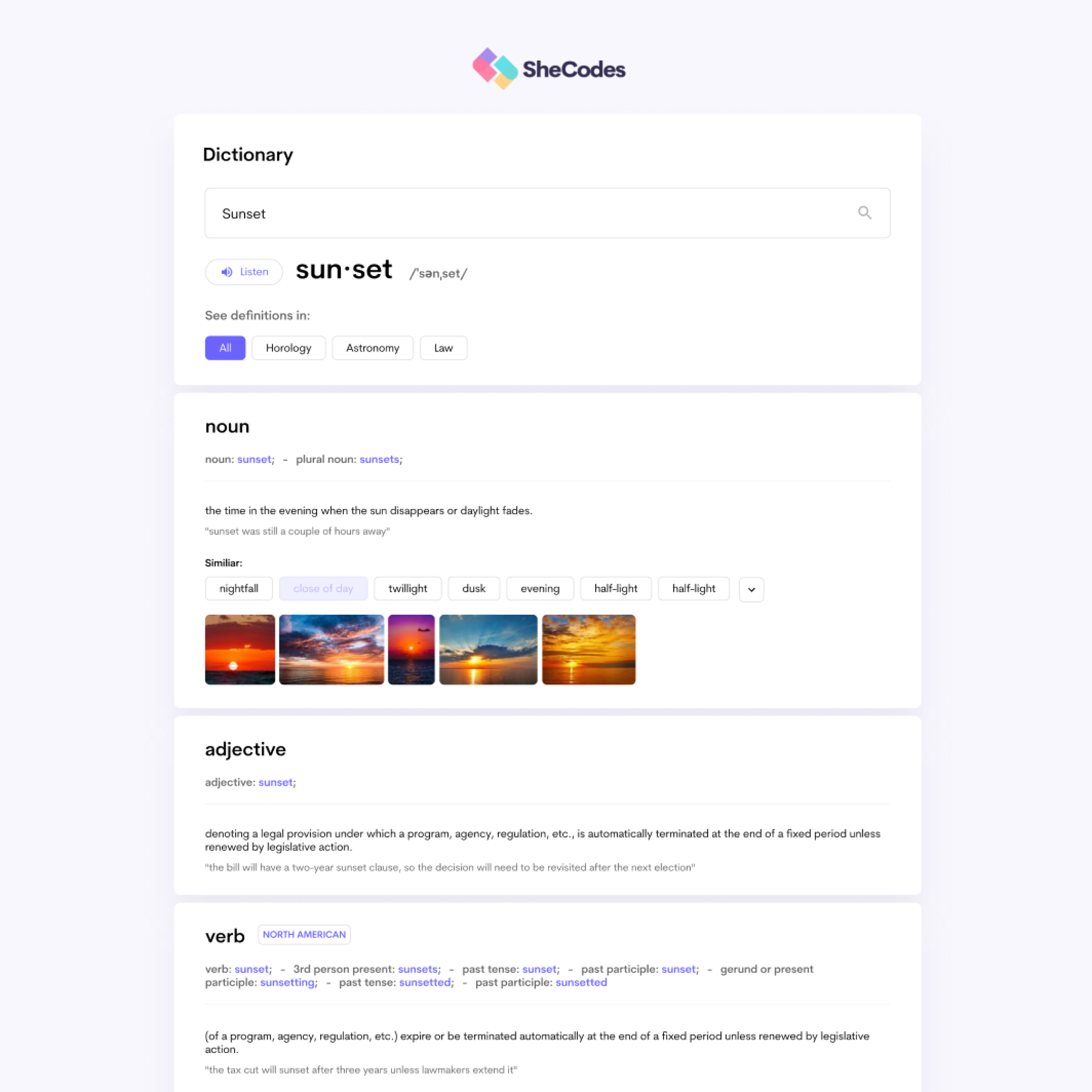Screen dimensions: 1092x1092
Task: Click the Law definitions filter button
Action: [x=443, y=348]
